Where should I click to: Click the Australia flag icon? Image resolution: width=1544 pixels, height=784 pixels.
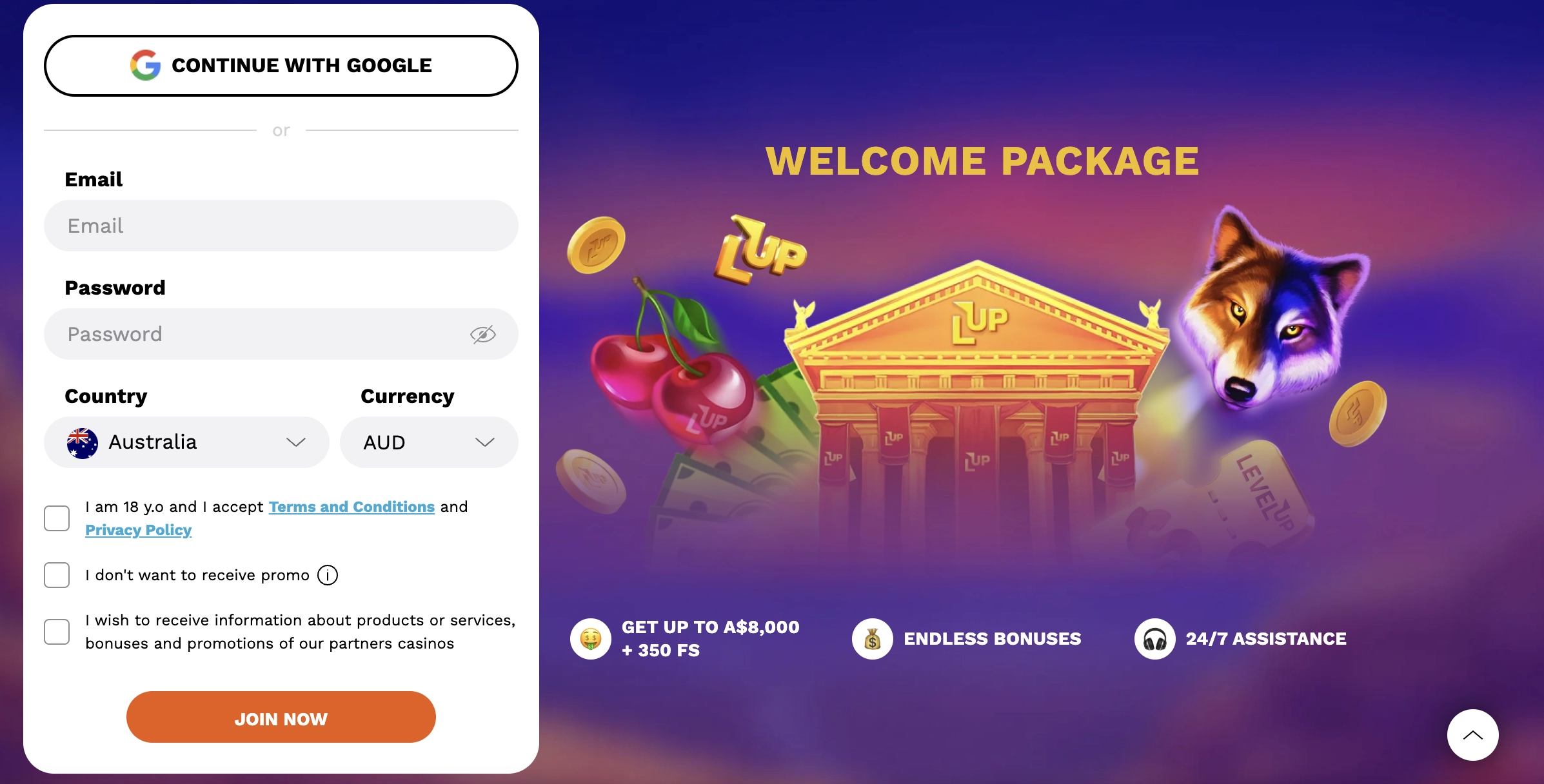coord(83,443)
